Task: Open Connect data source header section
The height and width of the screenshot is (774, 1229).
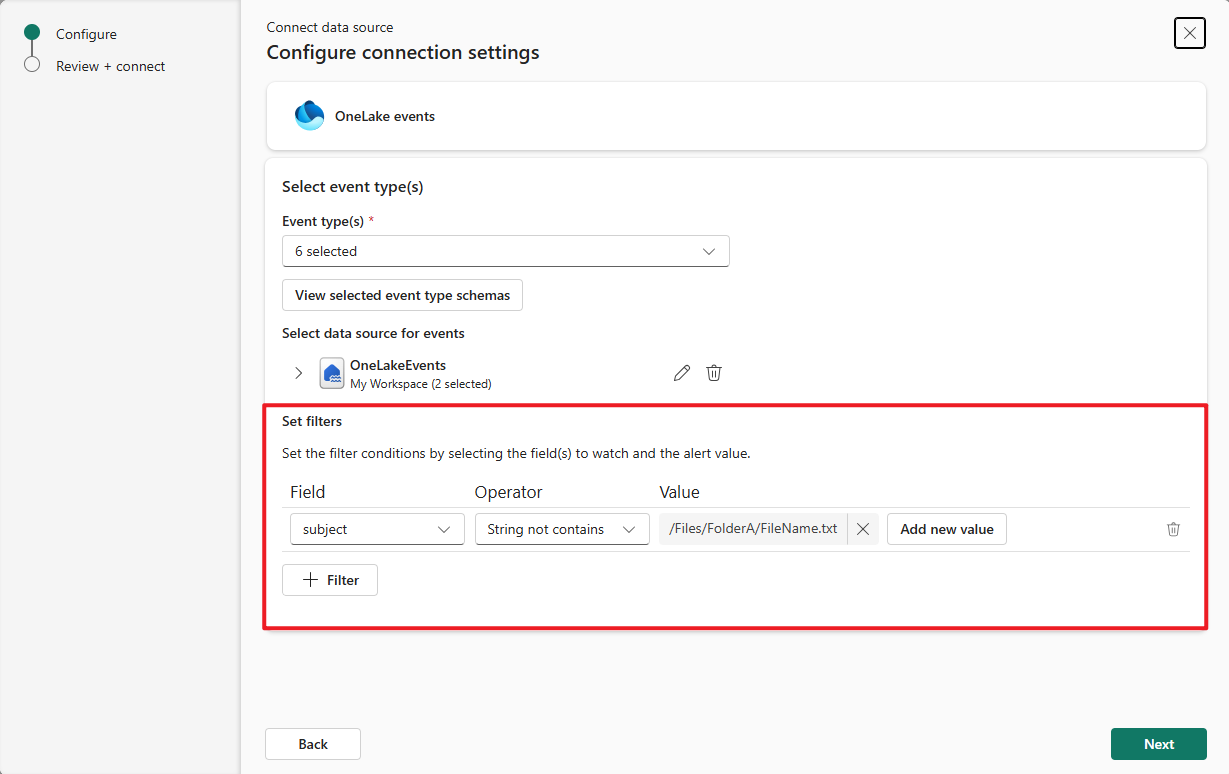Action: point(329,27)
